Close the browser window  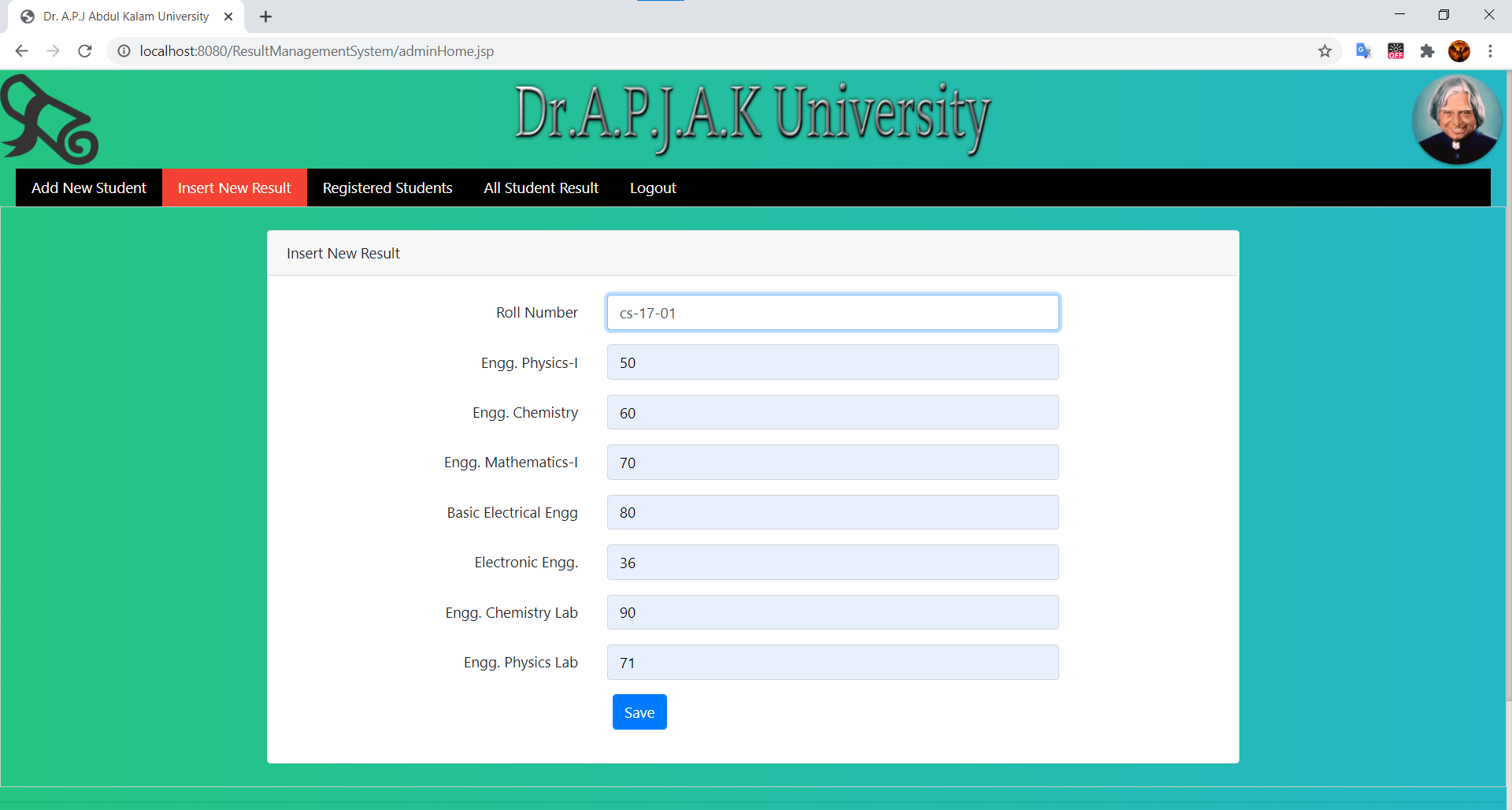1488,15
